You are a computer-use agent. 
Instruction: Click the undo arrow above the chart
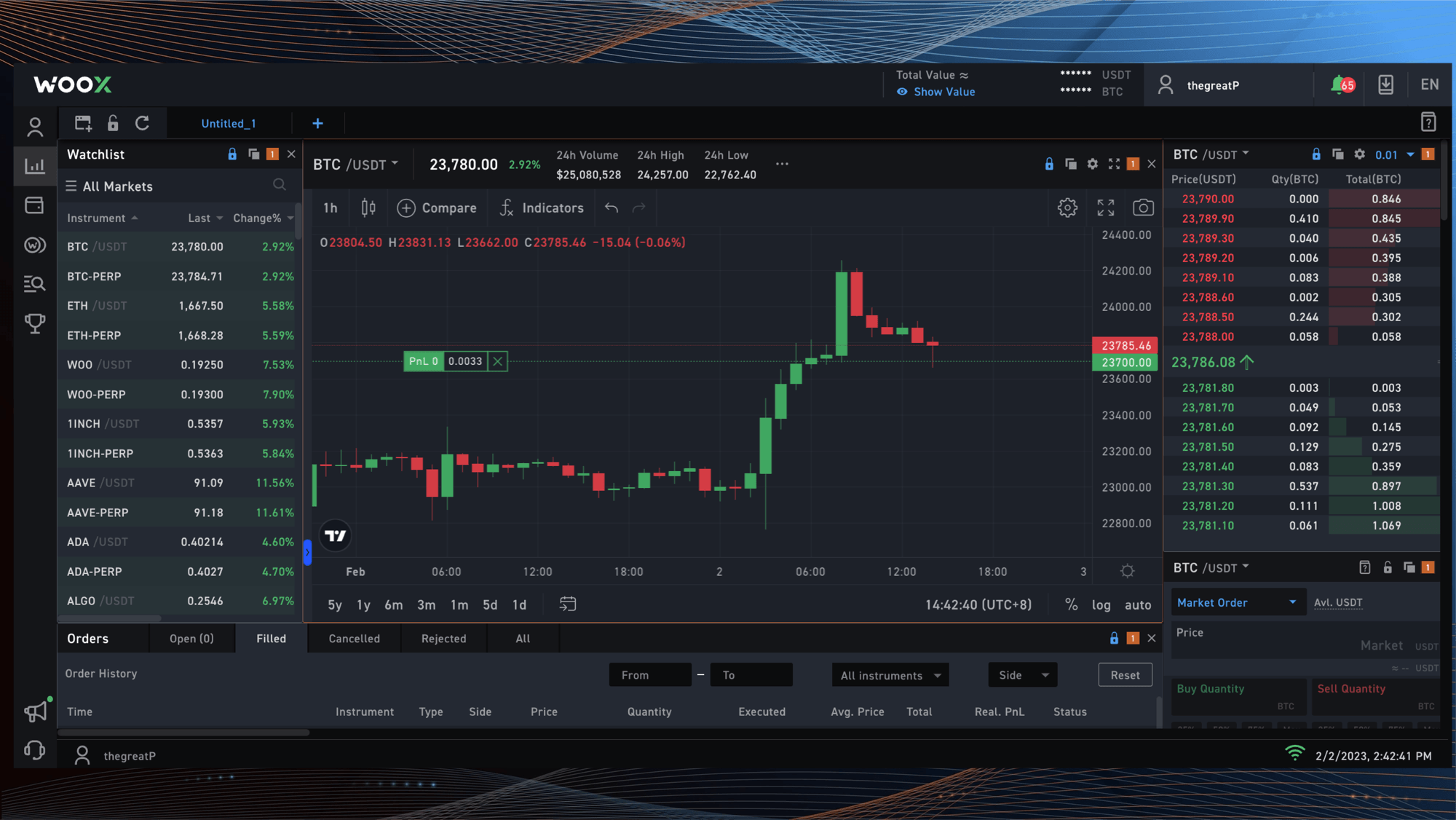coord(610,208)
